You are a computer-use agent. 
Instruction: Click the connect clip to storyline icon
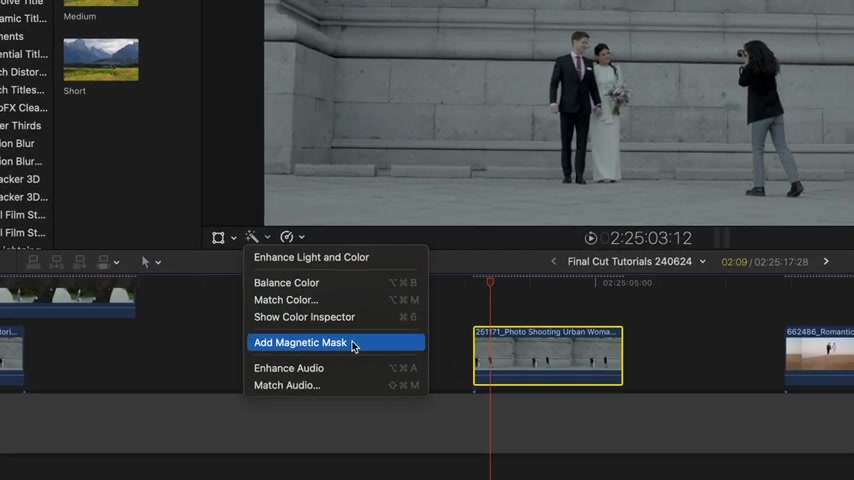[33, 262]
